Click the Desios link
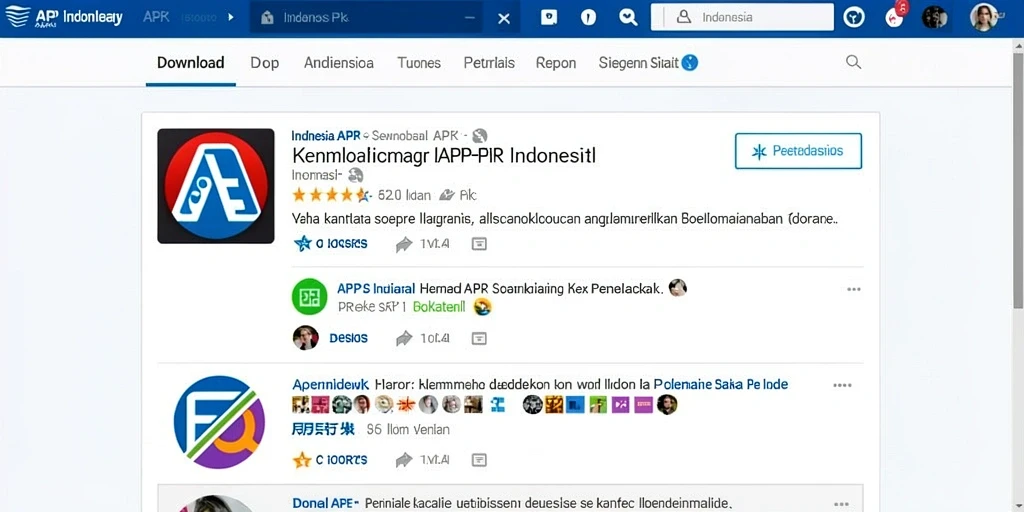Screen dimensions: 1024x512 click(x=349, y=338)
